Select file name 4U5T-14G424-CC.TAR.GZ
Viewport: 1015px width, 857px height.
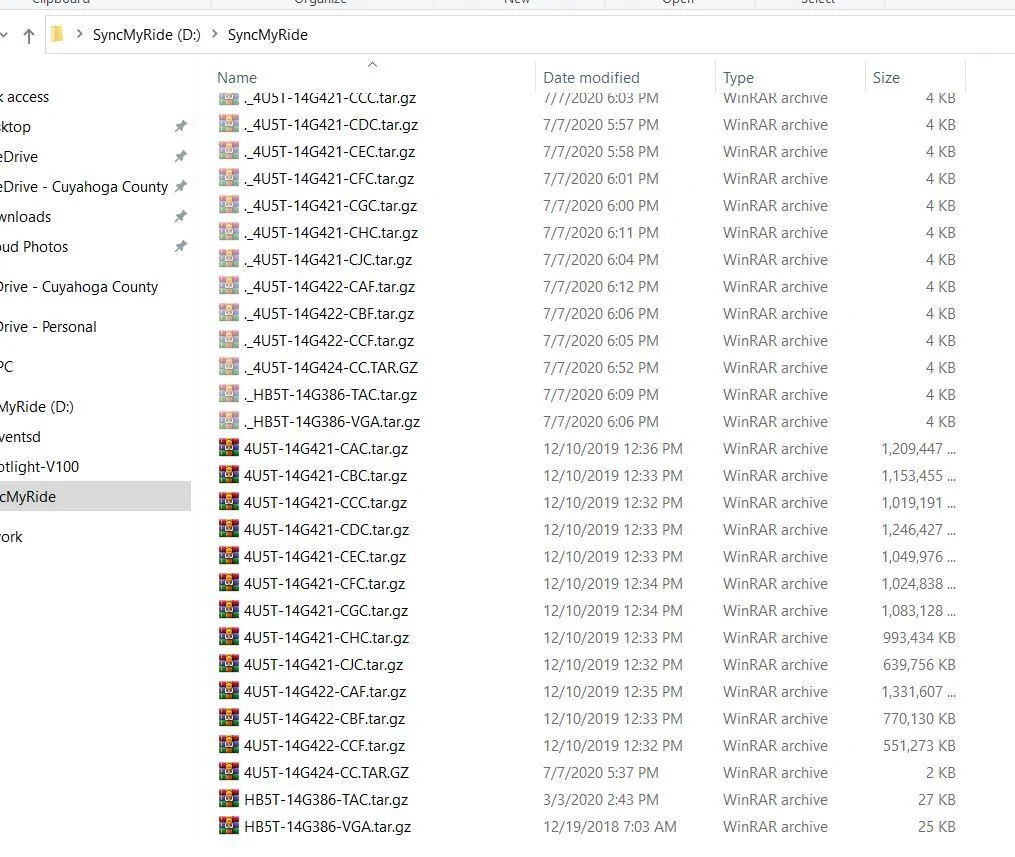326,773
